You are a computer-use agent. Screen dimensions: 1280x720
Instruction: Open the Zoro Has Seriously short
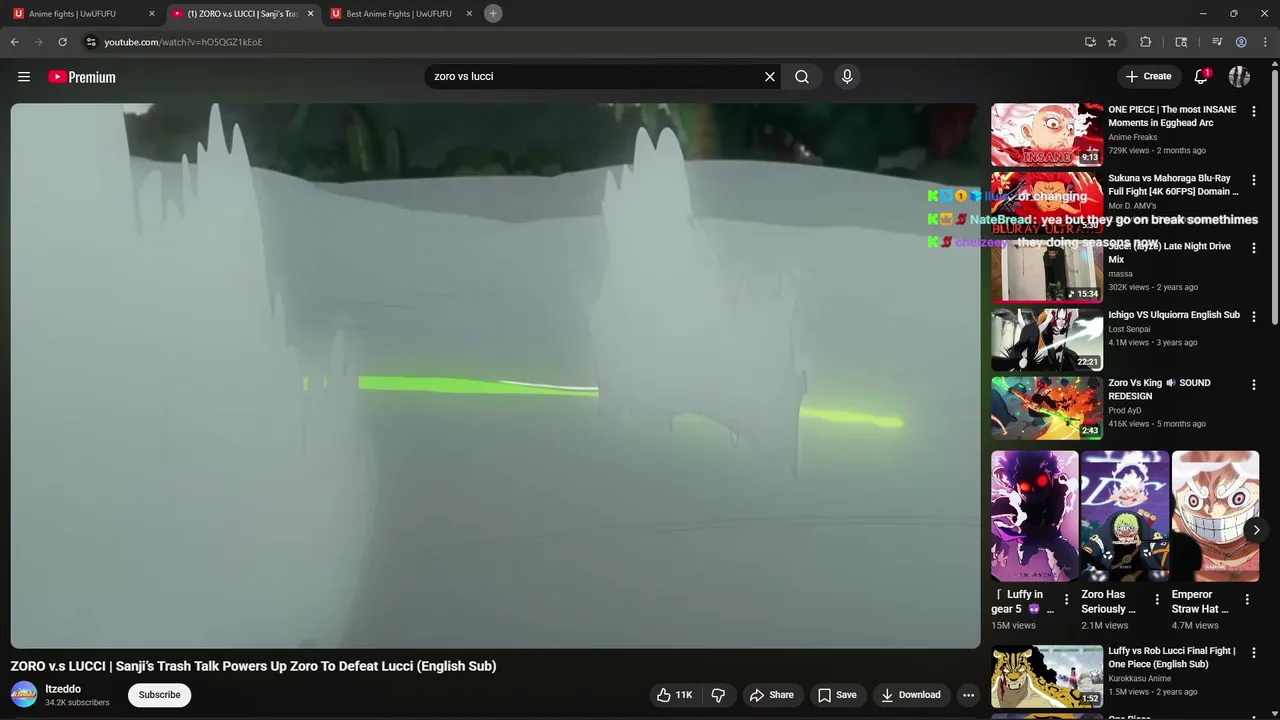click(x=1125, y=516)
